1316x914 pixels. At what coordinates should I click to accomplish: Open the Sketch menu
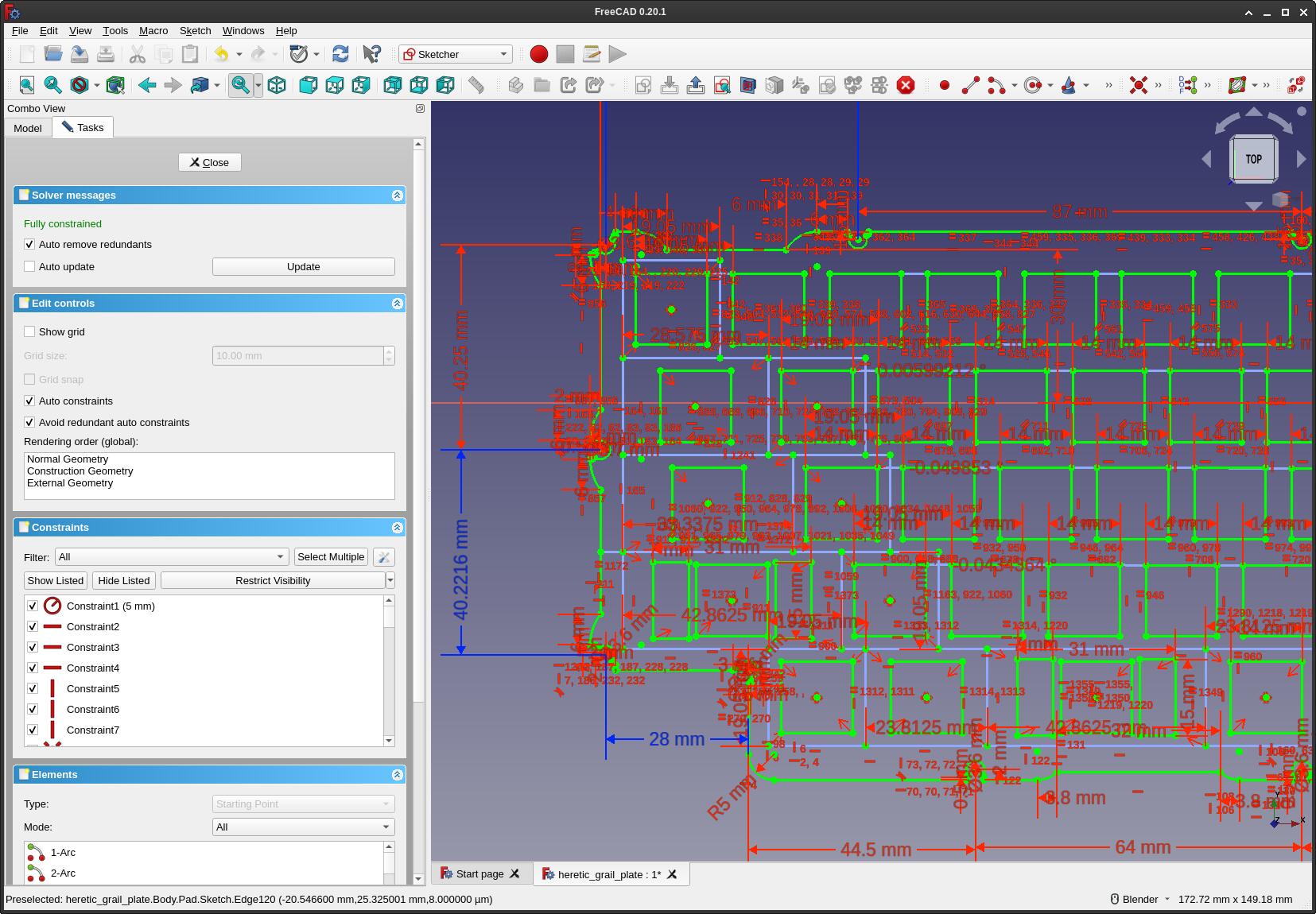click(195, 30)
